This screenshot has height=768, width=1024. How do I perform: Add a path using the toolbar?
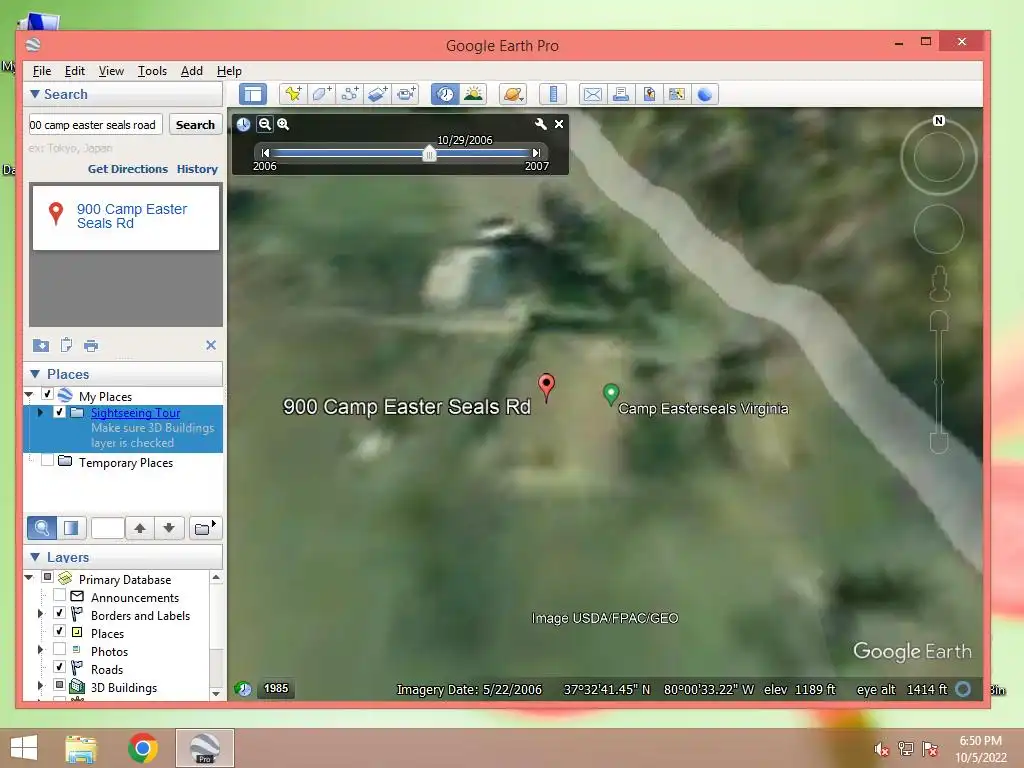(x=349, y=94)
